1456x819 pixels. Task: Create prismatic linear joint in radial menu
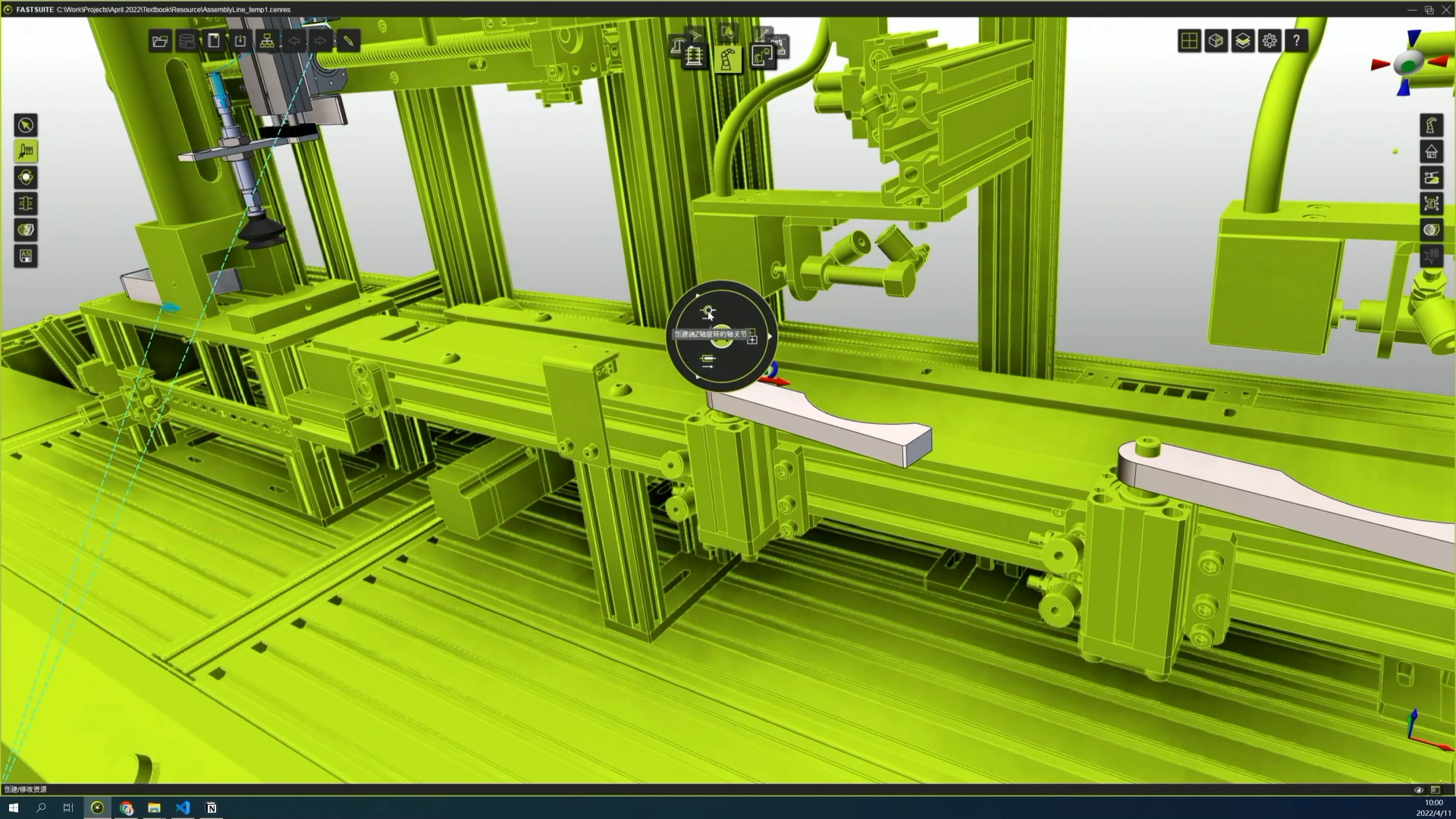pyautogui.click(x=708, y=361)
